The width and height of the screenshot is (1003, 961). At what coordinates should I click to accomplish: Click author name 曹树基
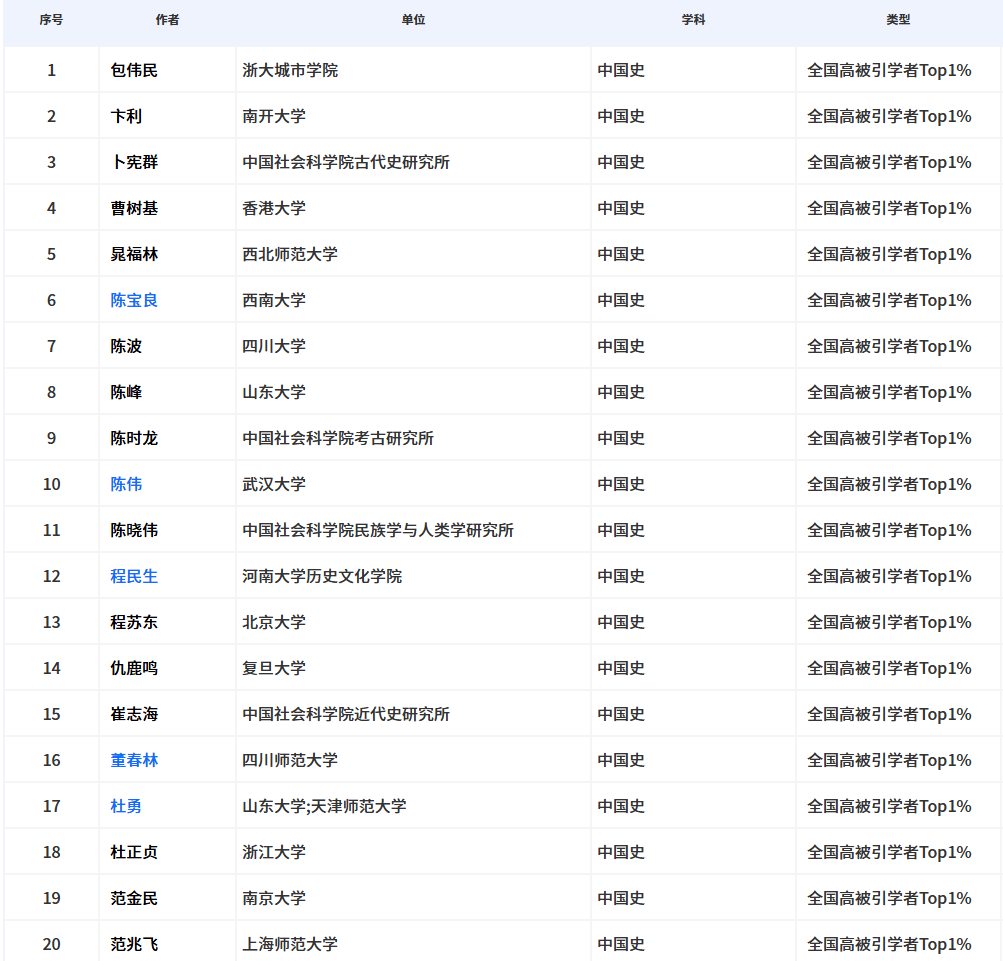(x=134, y=208)
